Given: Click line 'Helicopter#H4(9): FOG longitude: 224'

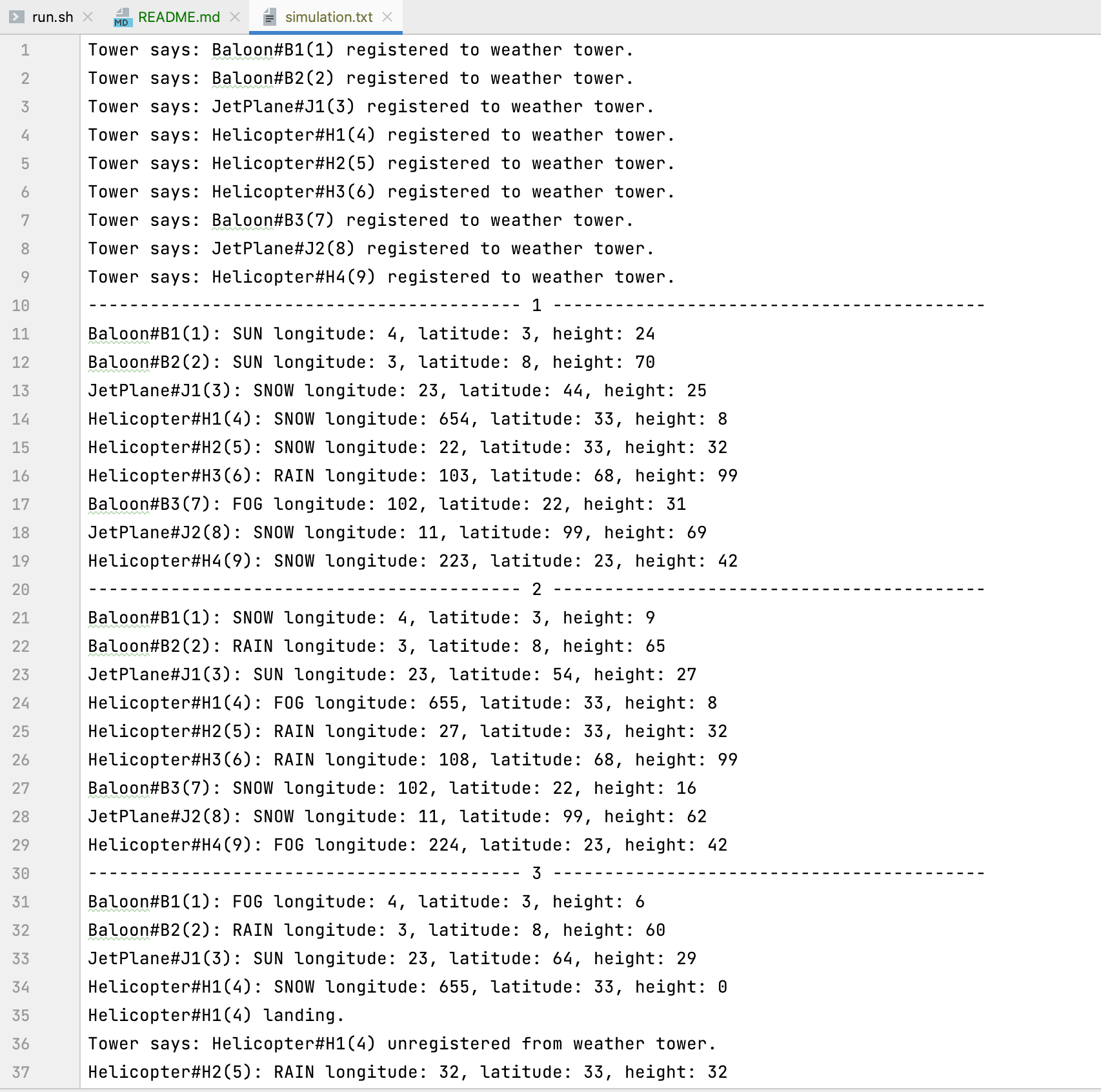Looking at the screenshot, I should [408, 845].
